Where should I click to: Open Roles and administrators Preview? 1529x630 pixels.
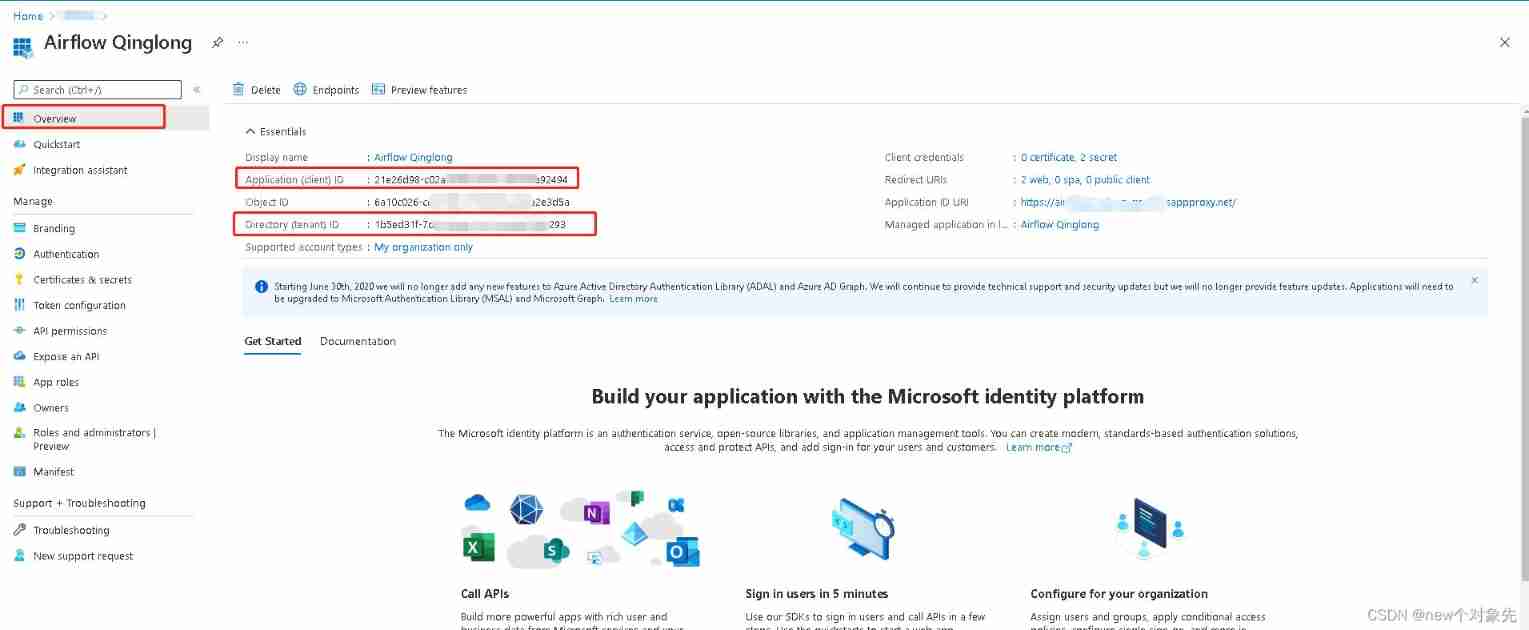[x=94, y=439]
